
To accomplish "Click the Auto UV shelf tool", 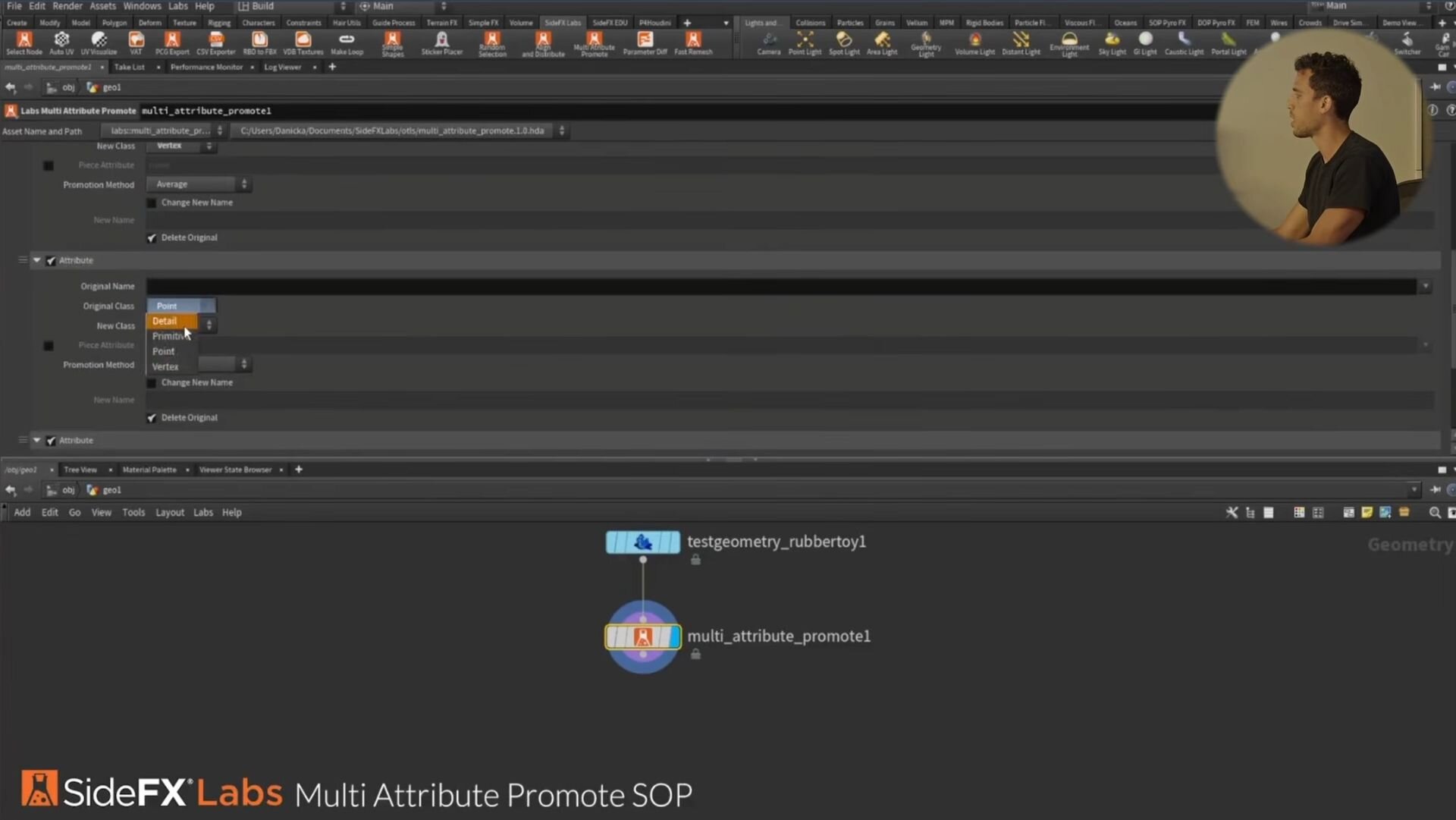I will tap(61, 43).
